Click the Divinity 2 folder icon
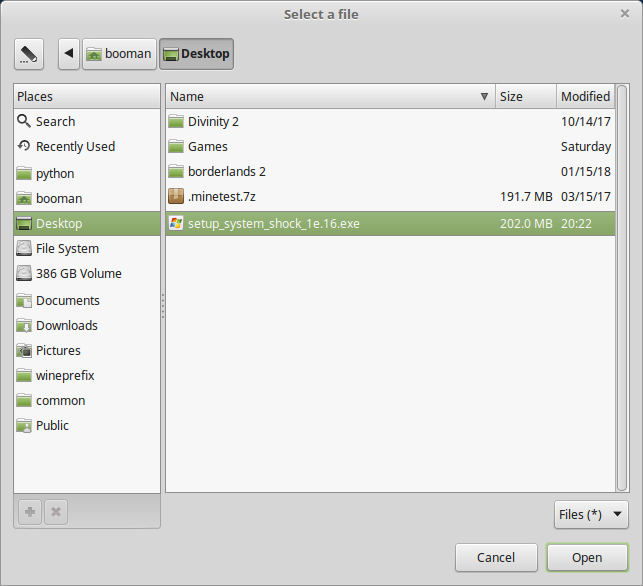This screenshot has height=586, width=643. click(176, 121)
